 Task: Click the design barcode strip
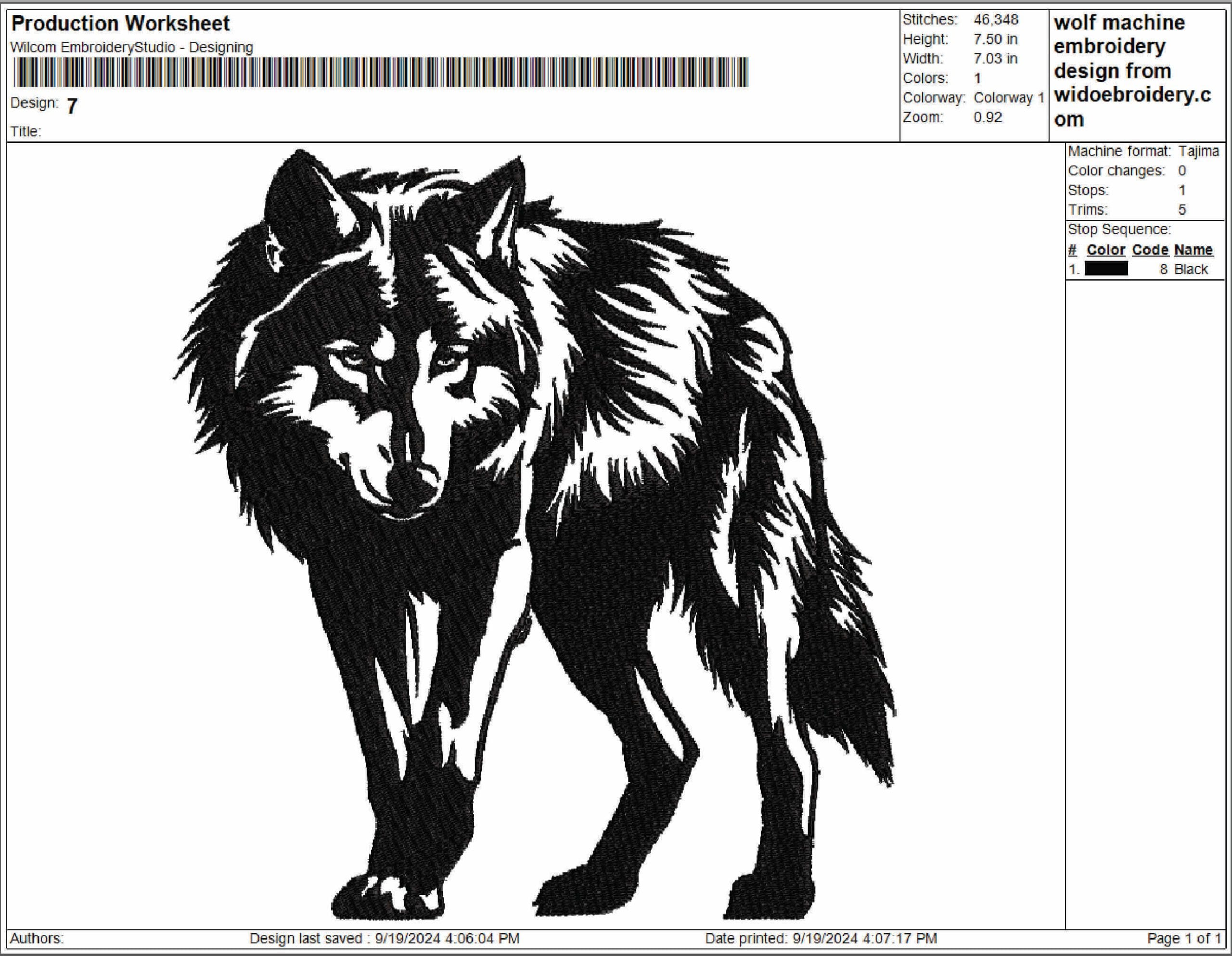pos(380,72)
